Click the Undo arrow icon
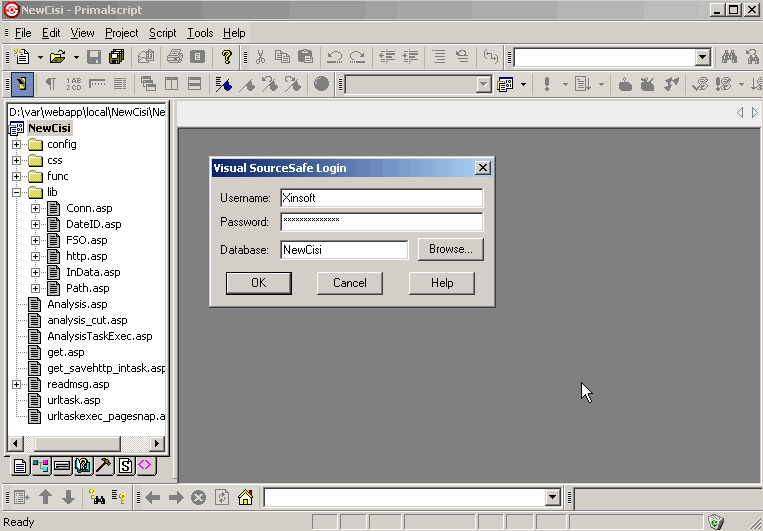Viewport: 763px width, 531px height. click(334, 57)
